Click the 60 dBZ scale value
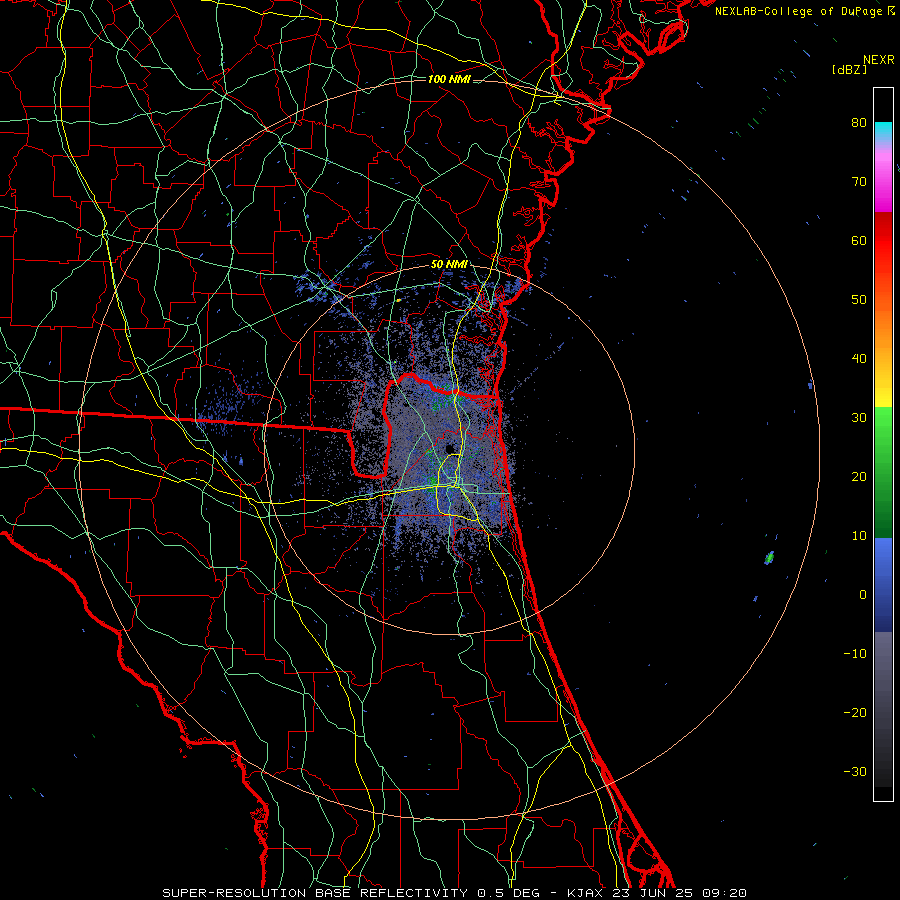This screenshot has height=900, width=900. coord(859,240)
